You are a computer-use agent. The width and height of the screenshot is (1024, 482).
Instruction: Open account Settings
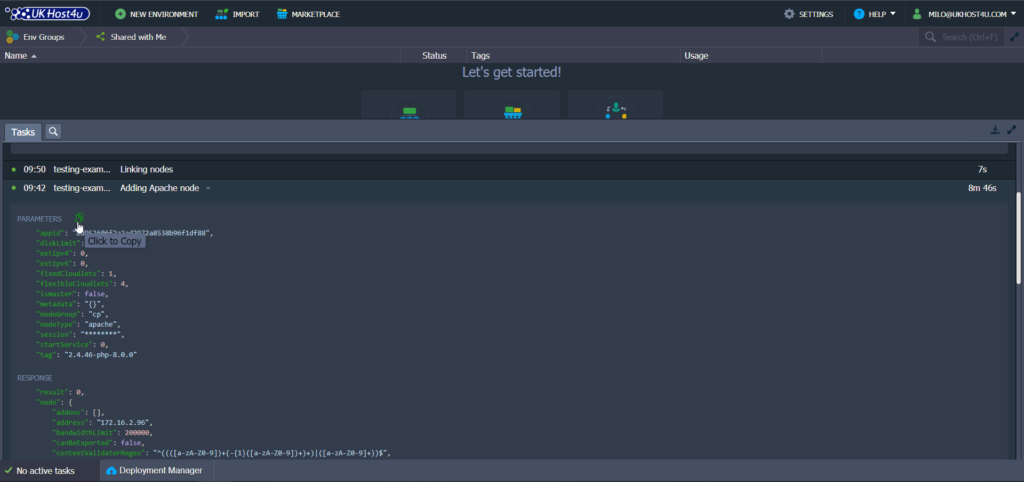[808, 14]
